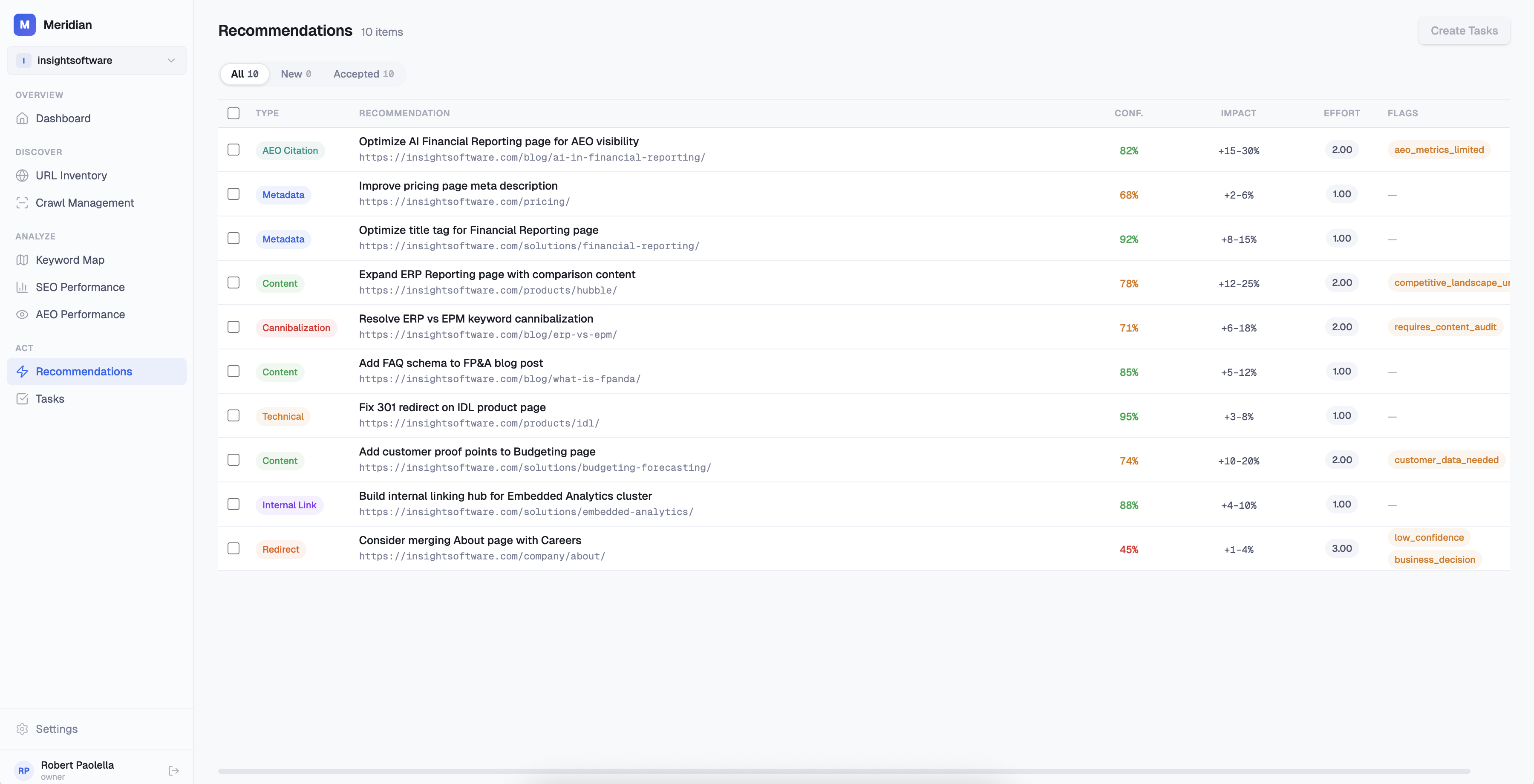
Task: Click the AEO Citation type badge
Action: (x=290, y=151)
